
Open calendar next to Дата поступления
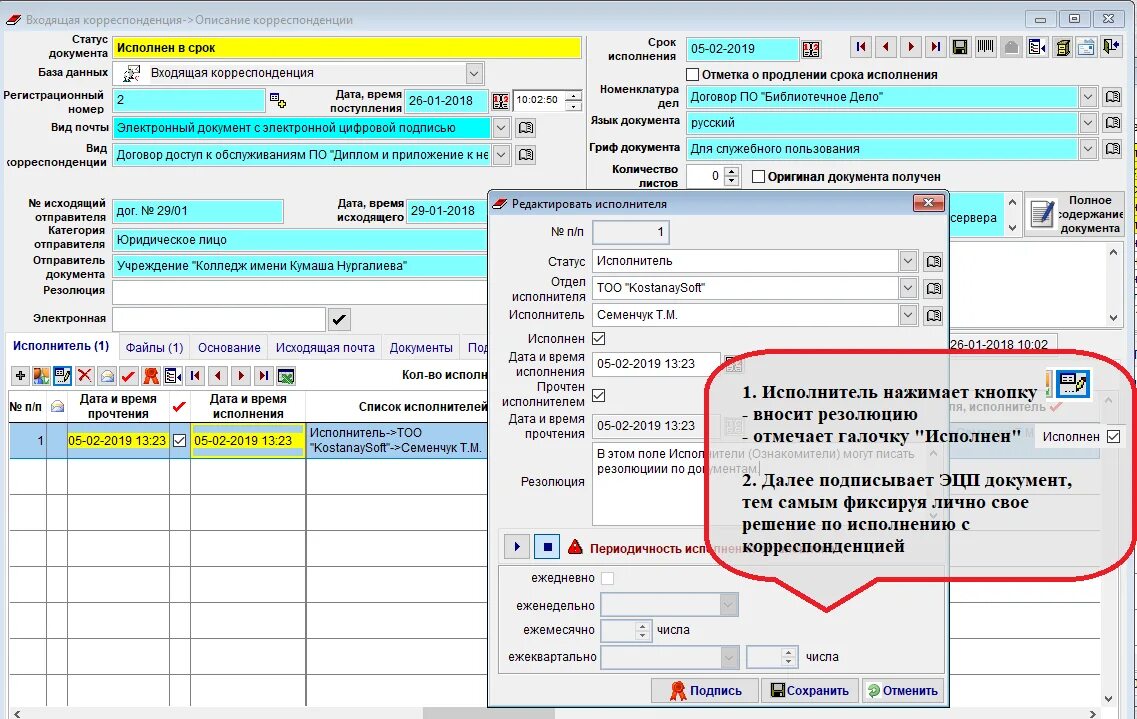point(500,101)
